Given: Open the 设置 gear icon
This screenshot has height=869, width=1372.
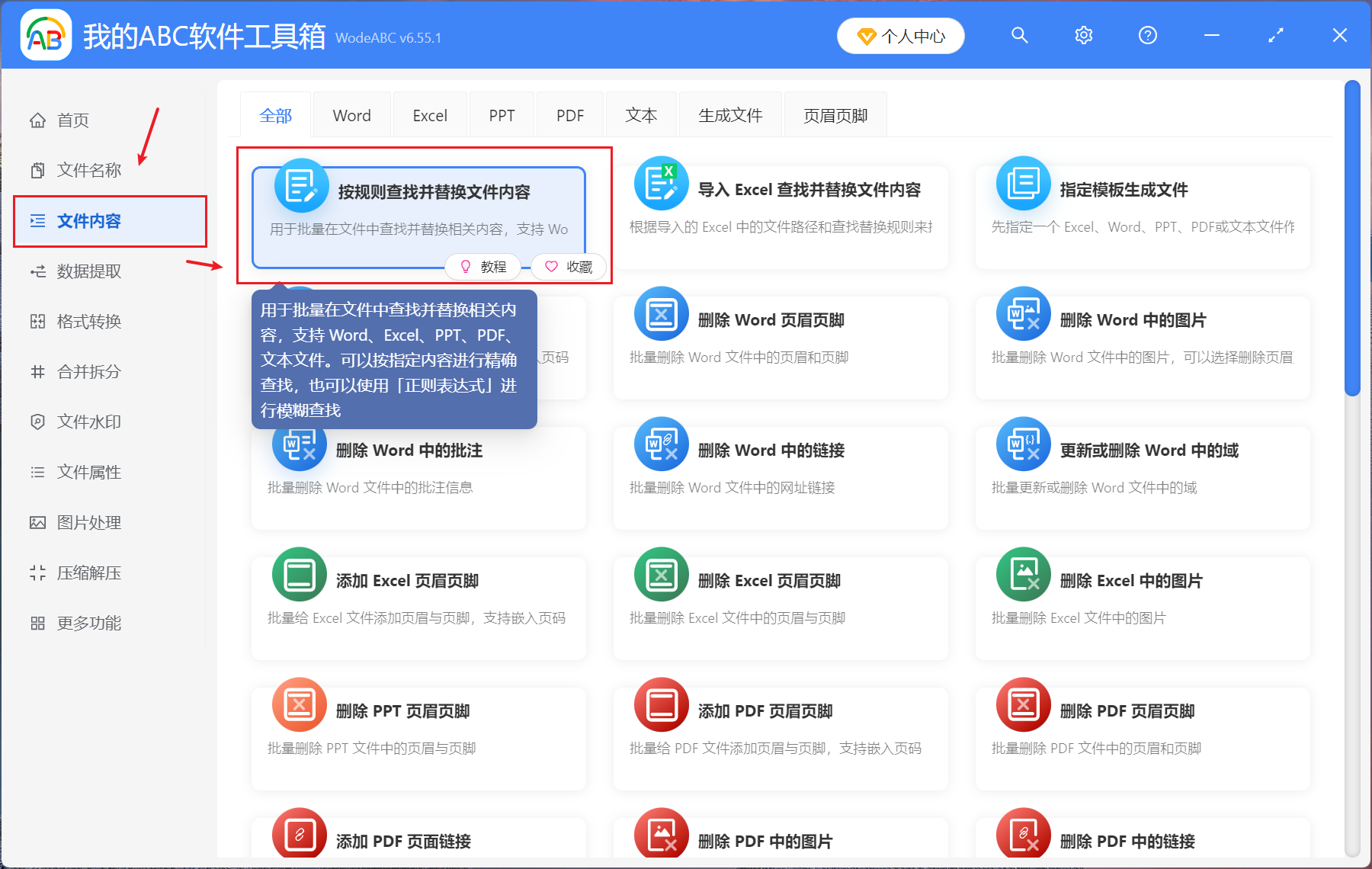Looking at the screenshot, I should point(1083,35).
